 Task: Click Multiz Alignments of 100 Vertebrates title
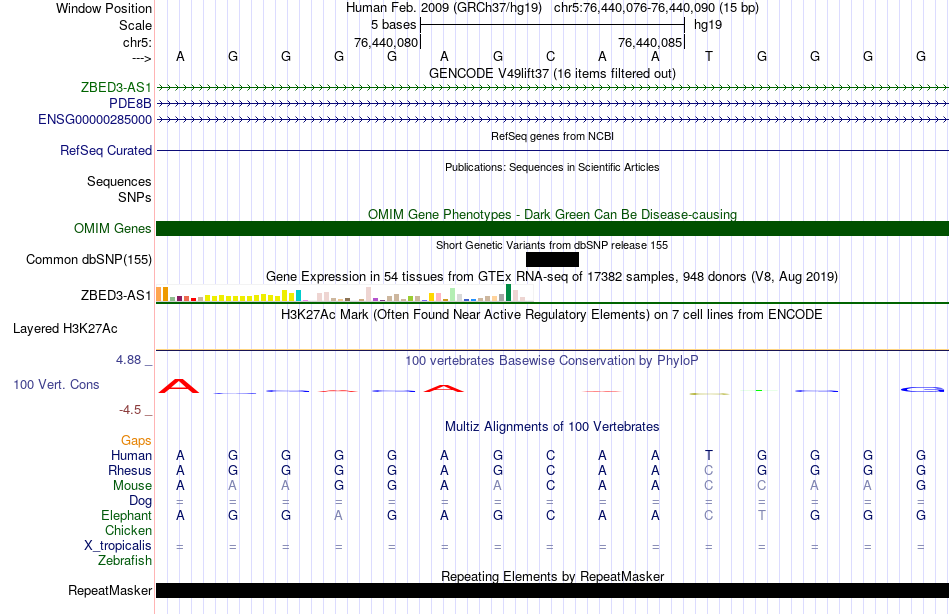pos(552,427)
